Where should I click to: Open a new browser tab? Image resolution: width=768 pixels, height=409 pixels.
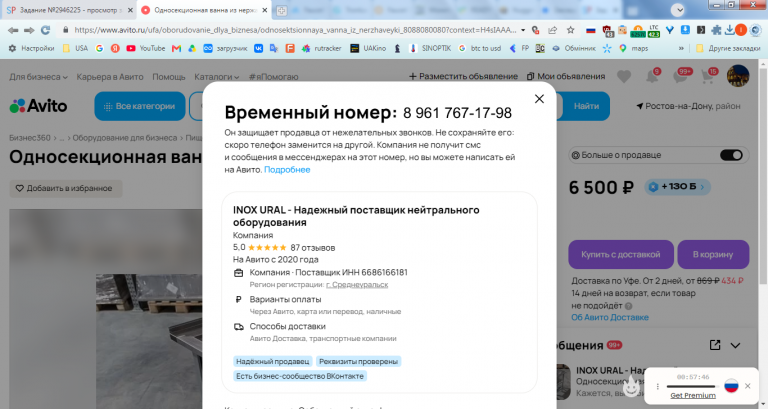(281, 10)
